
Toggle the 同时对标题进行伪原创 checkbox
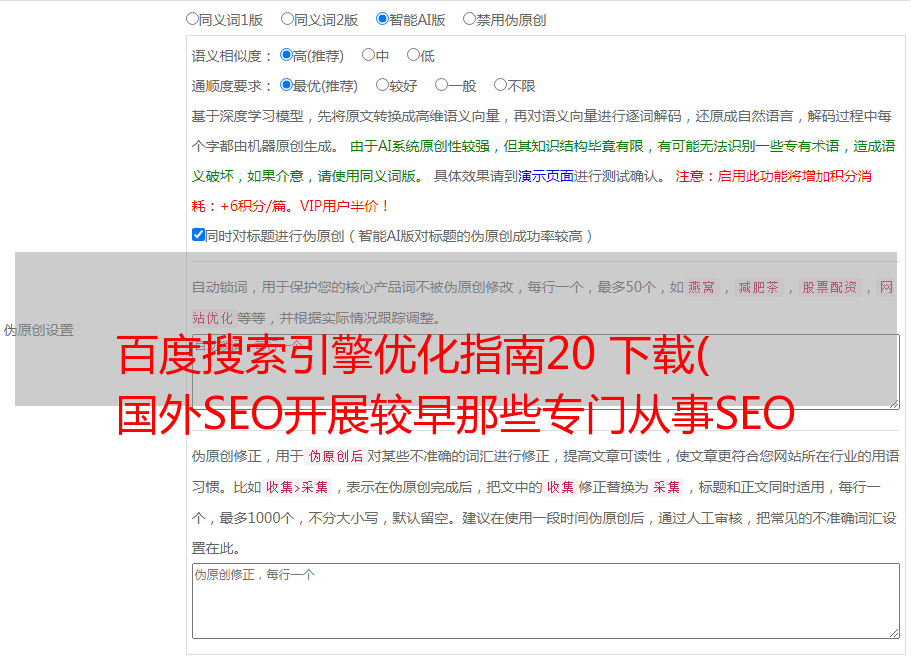[198, 235]
